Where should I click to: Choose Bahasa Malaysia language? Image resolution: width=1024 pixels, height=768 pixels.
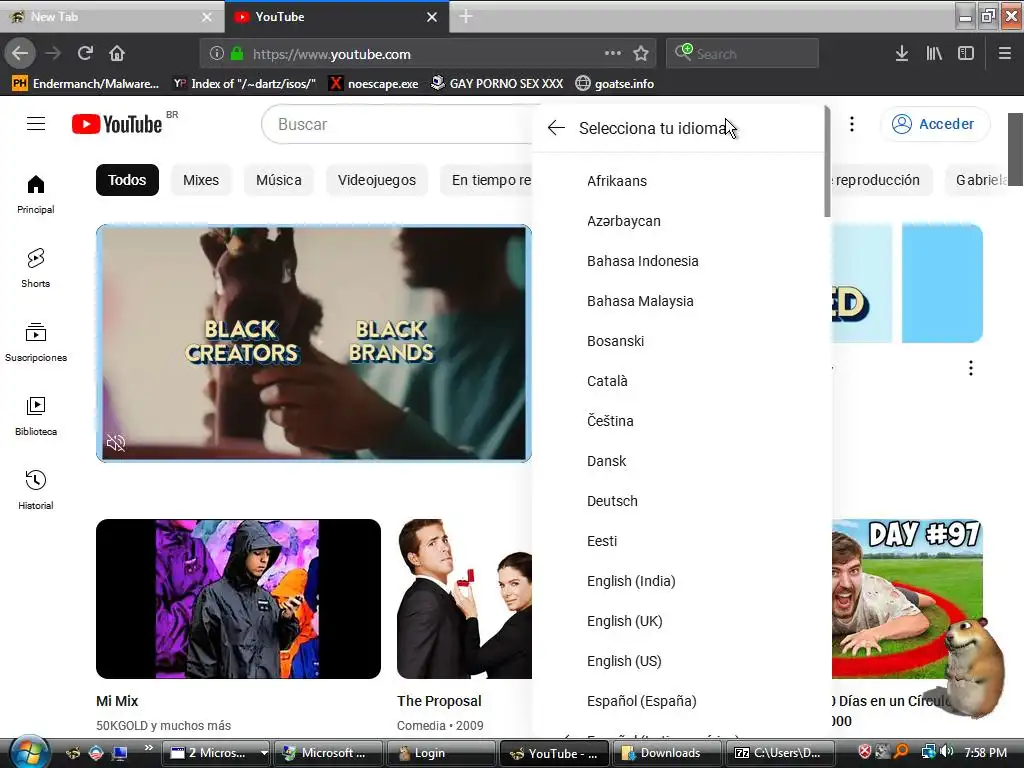tap(679, 301)
